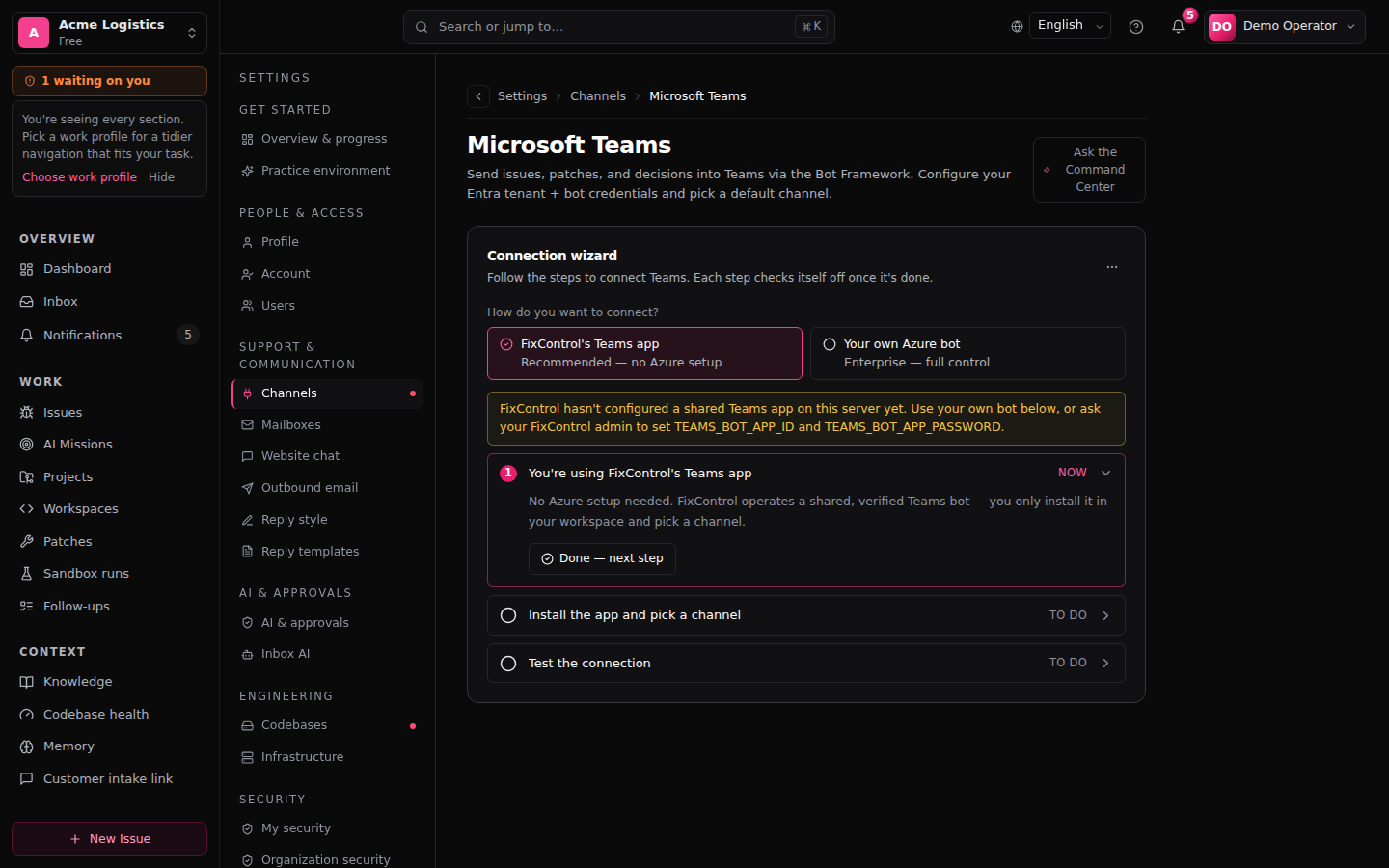Check the Test the connection step circle
Image resolution: width=1389 pixels, height=868 pixels.
point(508,664)
